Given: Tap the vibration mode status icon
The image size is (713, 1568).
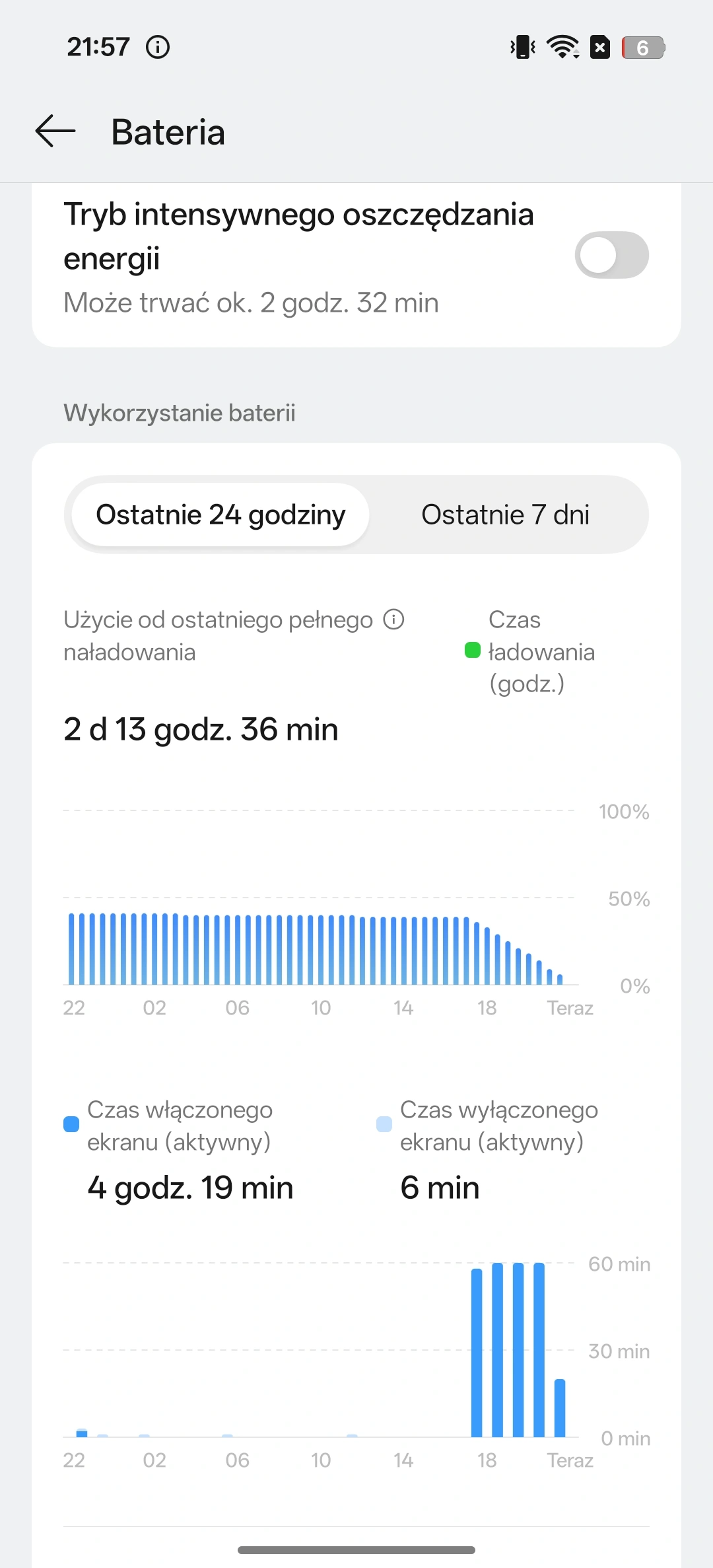Looking at the screenshot, I should point(523,48).
